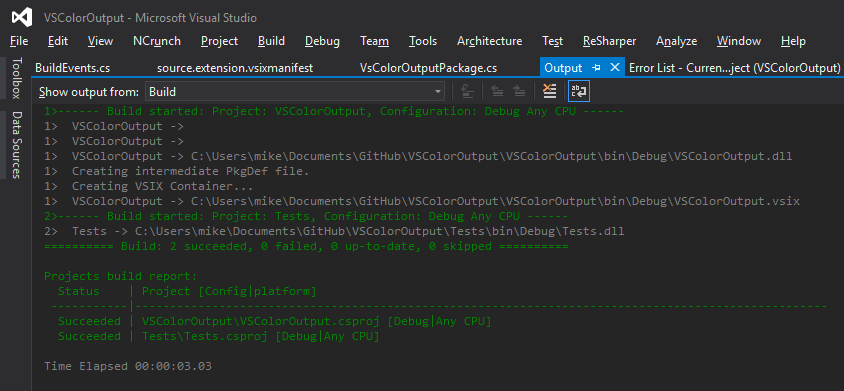This screenshot has width=844, height=391.
Task: Go to the next message in Output
Action: tap(519, 92)
